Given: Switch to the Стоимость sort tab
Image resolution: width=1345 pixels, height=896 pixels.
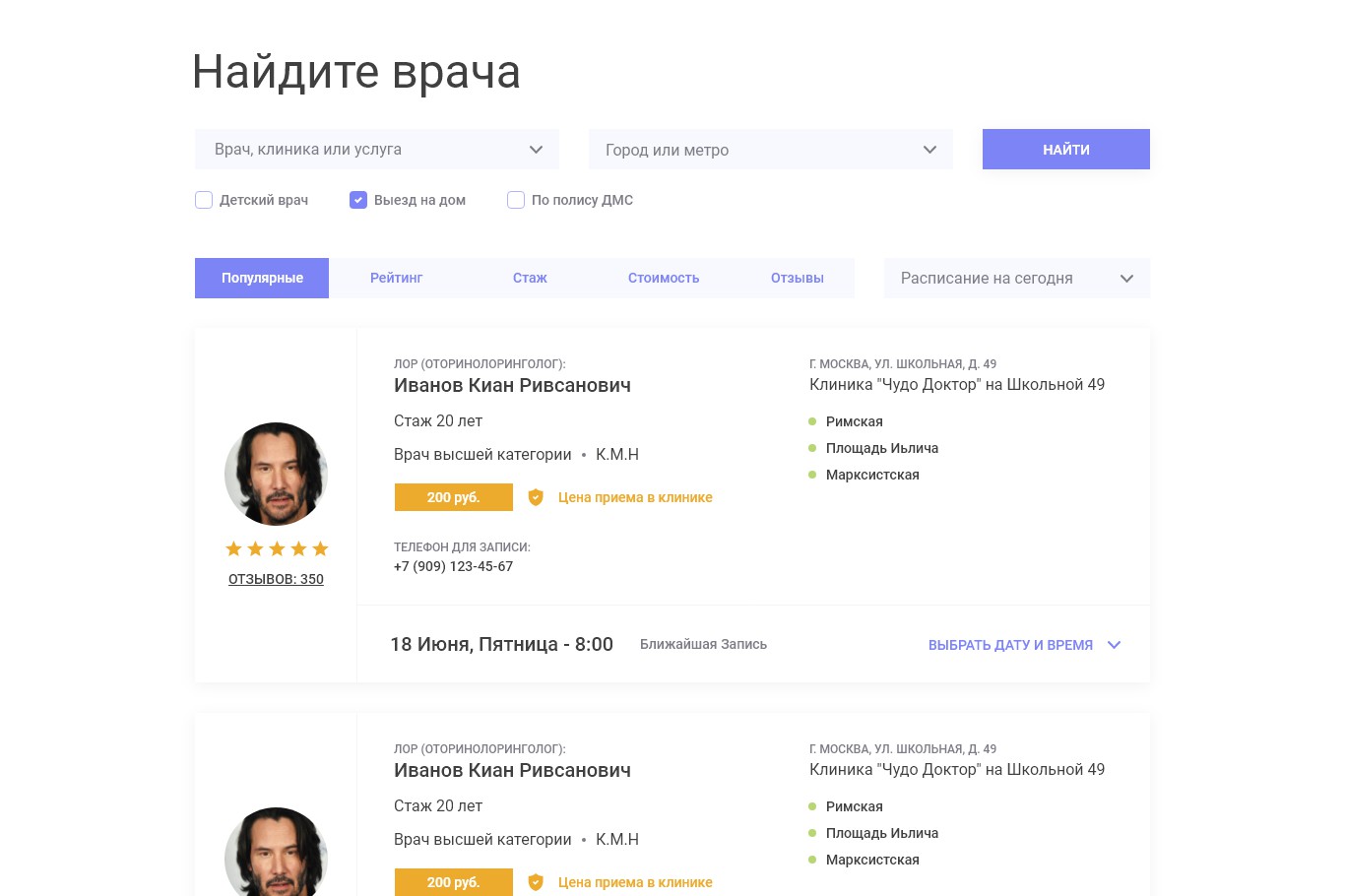Looking at the screenshot, I should tap(664, 279).
